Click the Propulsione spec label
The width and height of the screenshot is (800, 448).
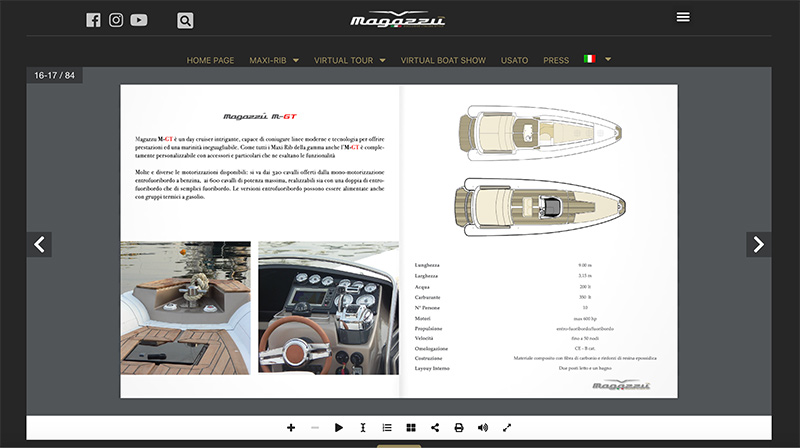(x=429, y=329)
